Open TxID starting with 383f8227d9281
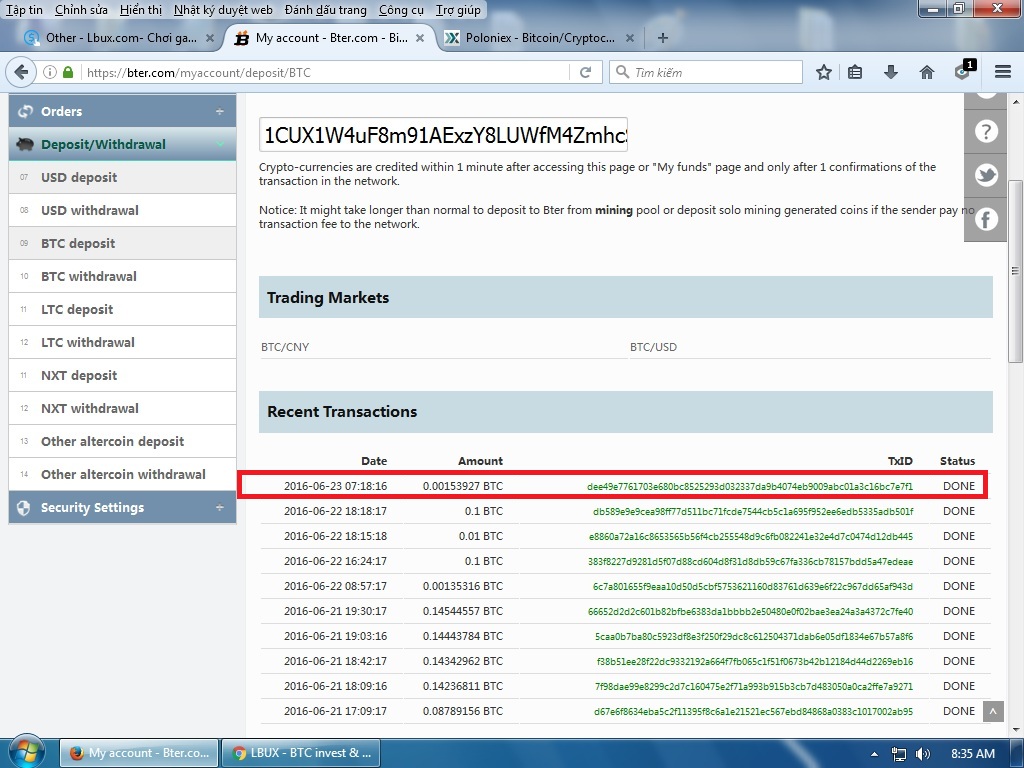 point(750,561)
